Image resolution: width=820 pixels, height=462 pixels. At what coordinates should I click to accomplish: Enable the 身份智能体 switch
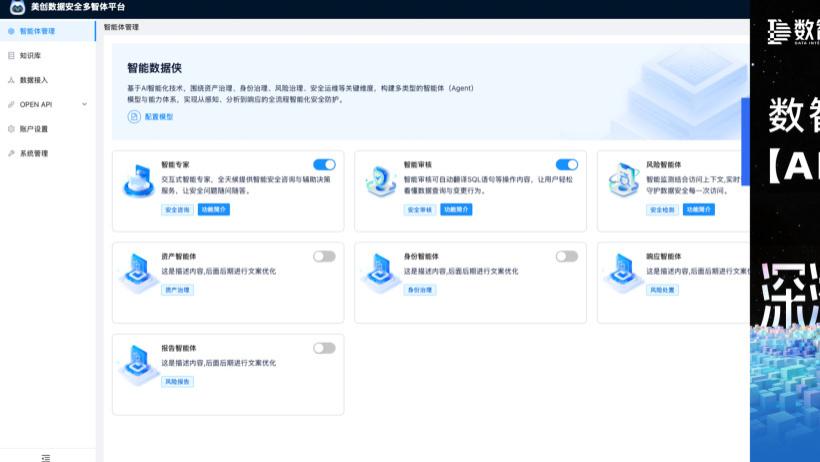coord(567,256)
